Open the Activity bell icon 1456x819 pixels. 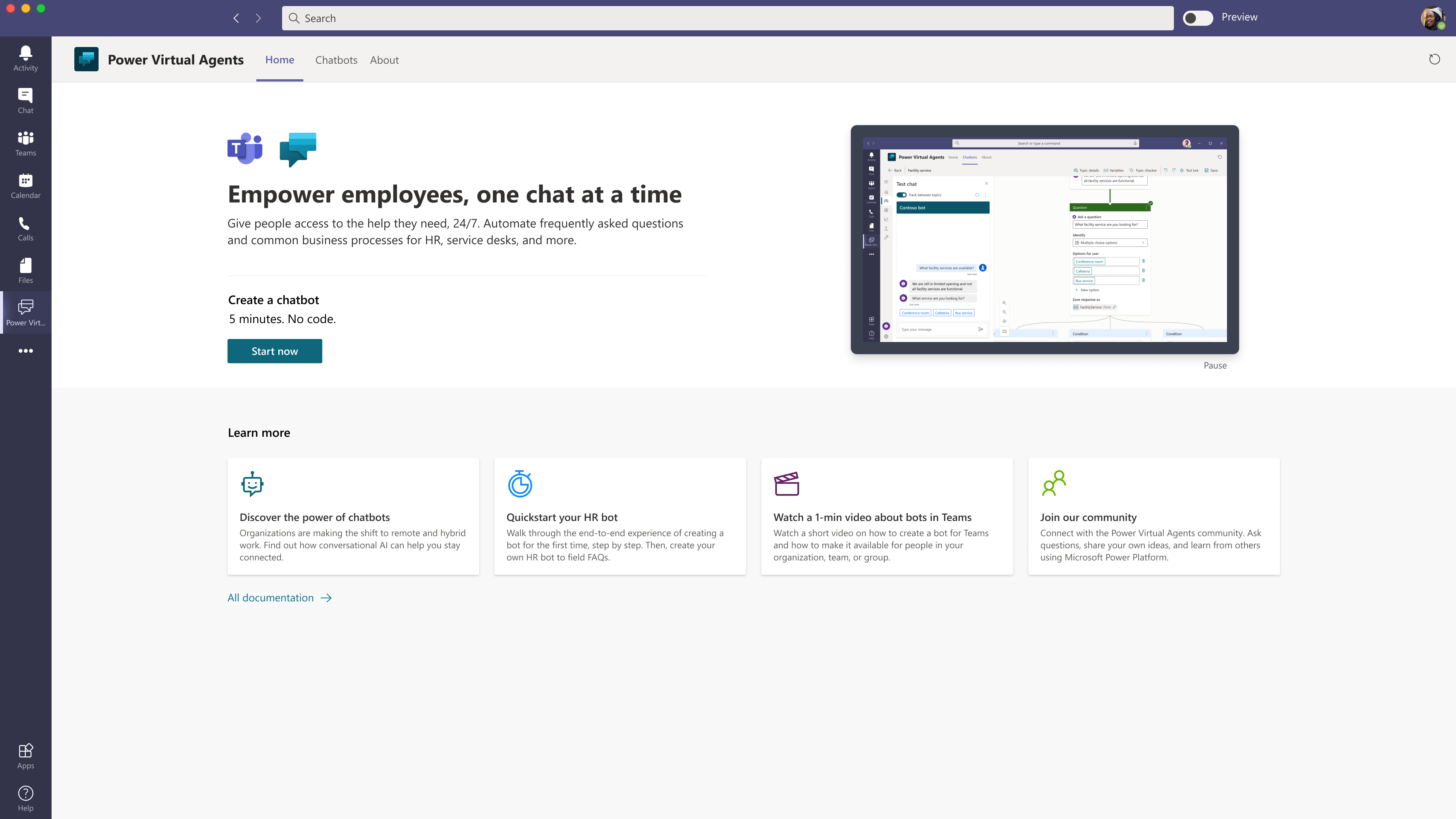pyautogui.click(x=25, y=58)
